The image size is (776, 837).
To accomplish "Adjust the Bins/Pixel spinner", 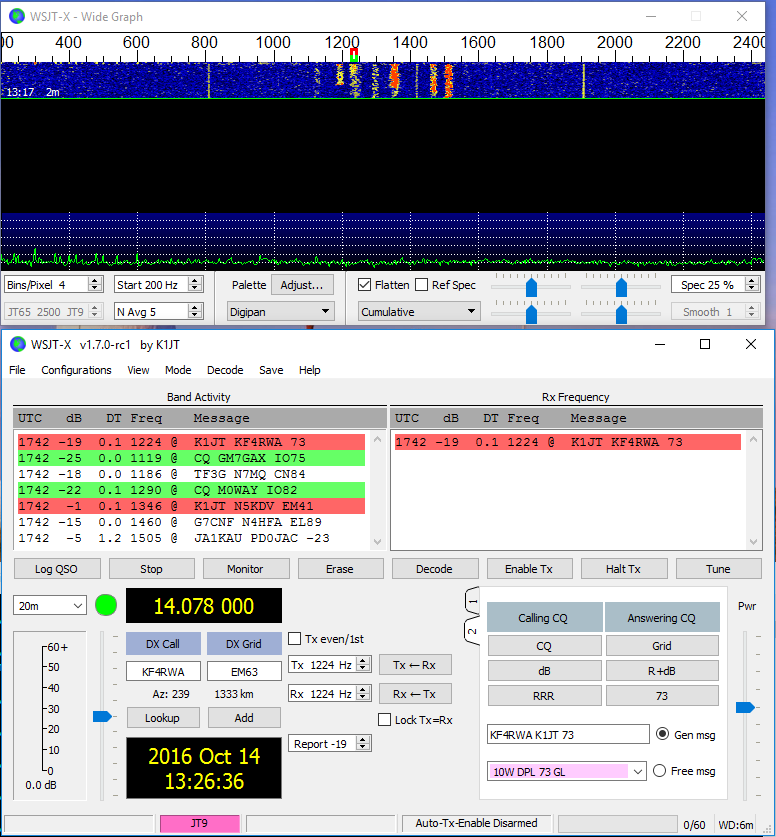I will click(x=95, y=284).
